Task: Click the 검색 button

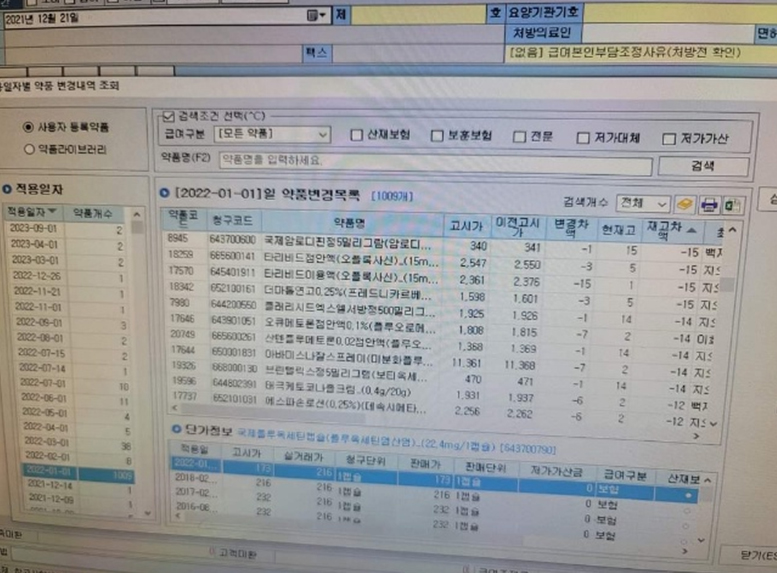Action: tap(703, 166)
